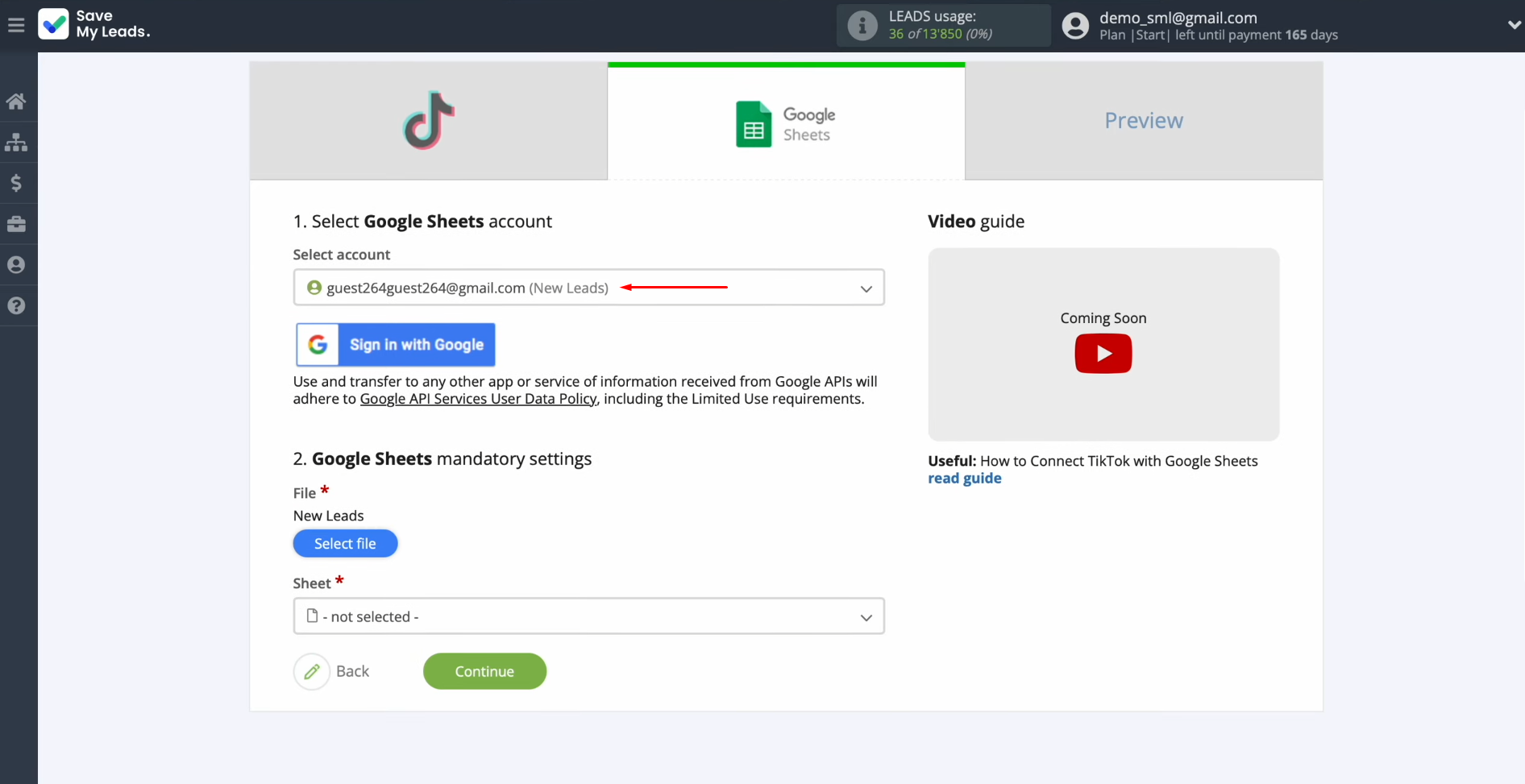Image resolution: width=1525 pixels, height=784 pixels.
Task: Open the user profile icon in sidebar
Action: point(16,265)
